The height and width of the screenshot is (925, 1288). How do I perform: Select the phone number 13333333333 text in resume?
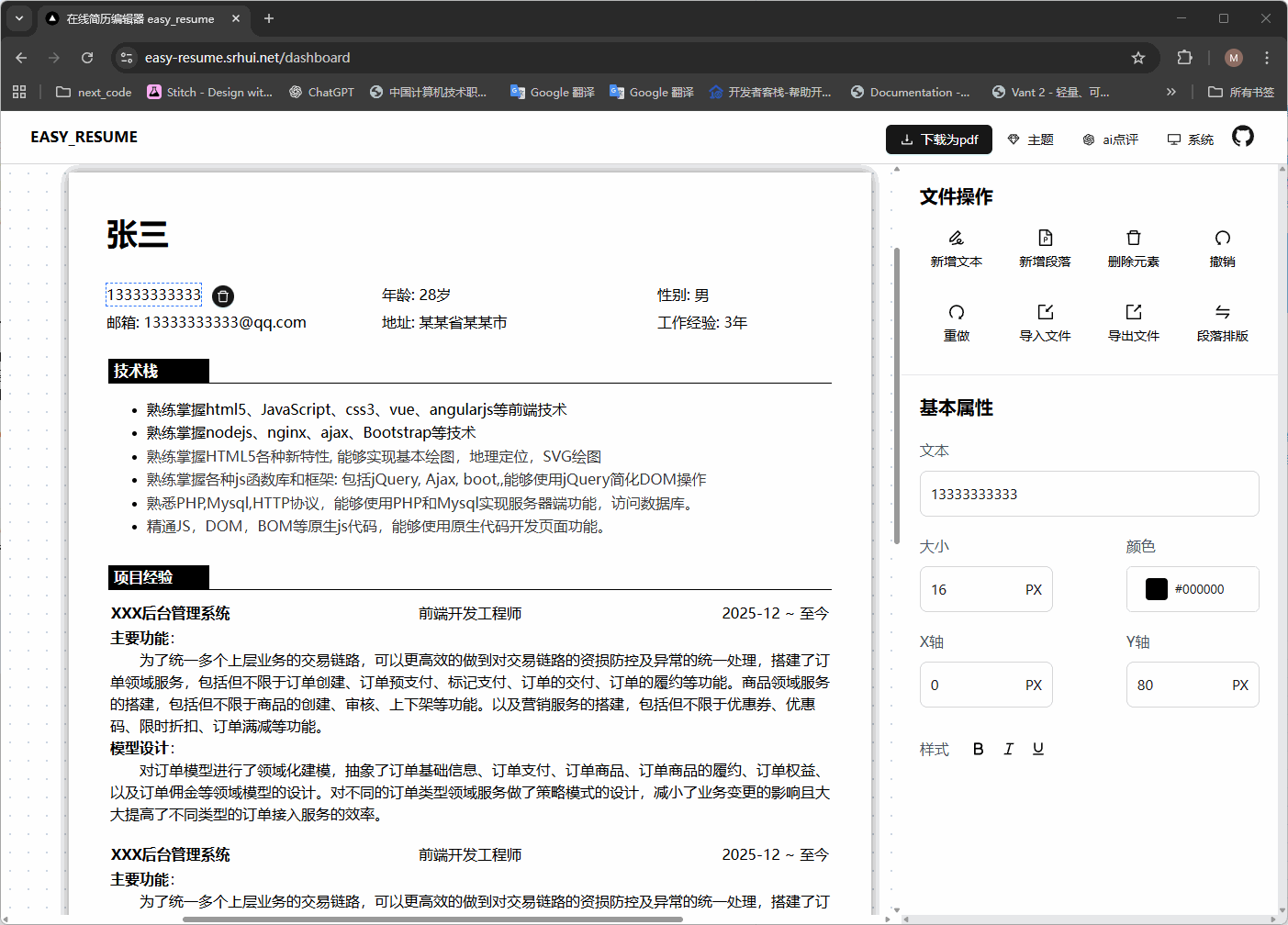click(x=153, y=295)
